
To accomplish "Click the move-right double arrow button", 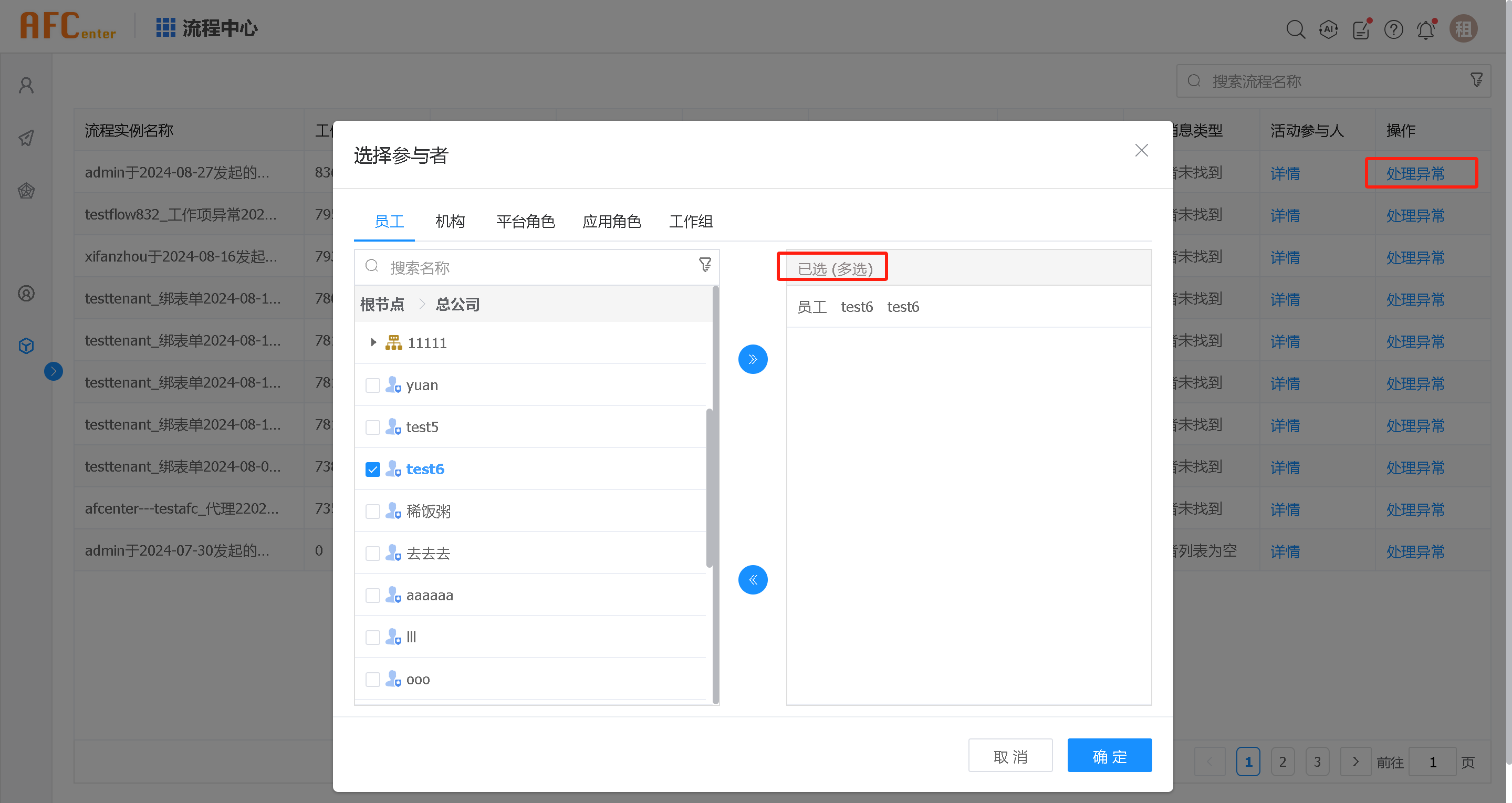I will 753,359.
